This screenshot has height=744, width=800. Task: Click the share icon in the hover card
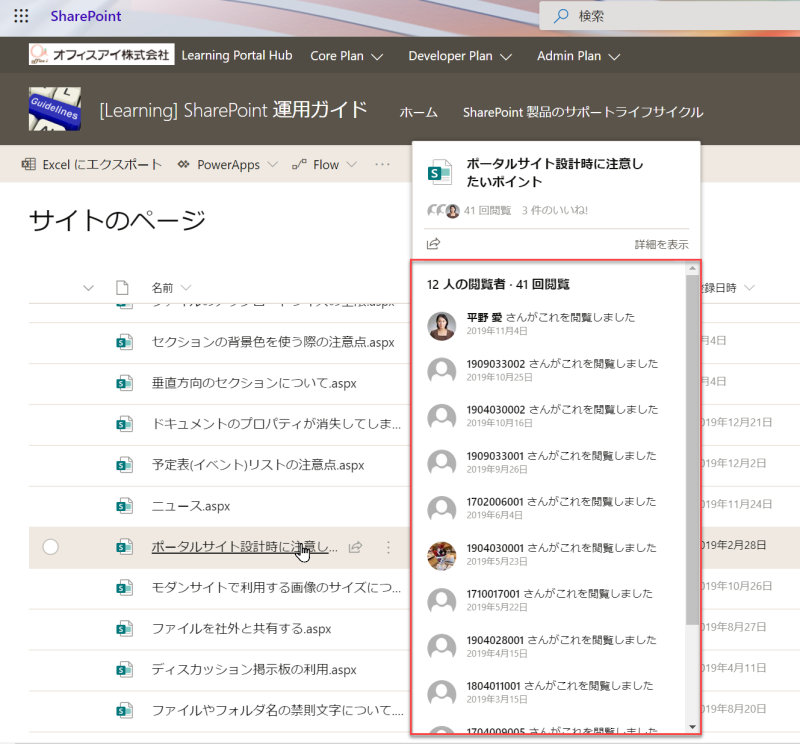click(433, 244)
